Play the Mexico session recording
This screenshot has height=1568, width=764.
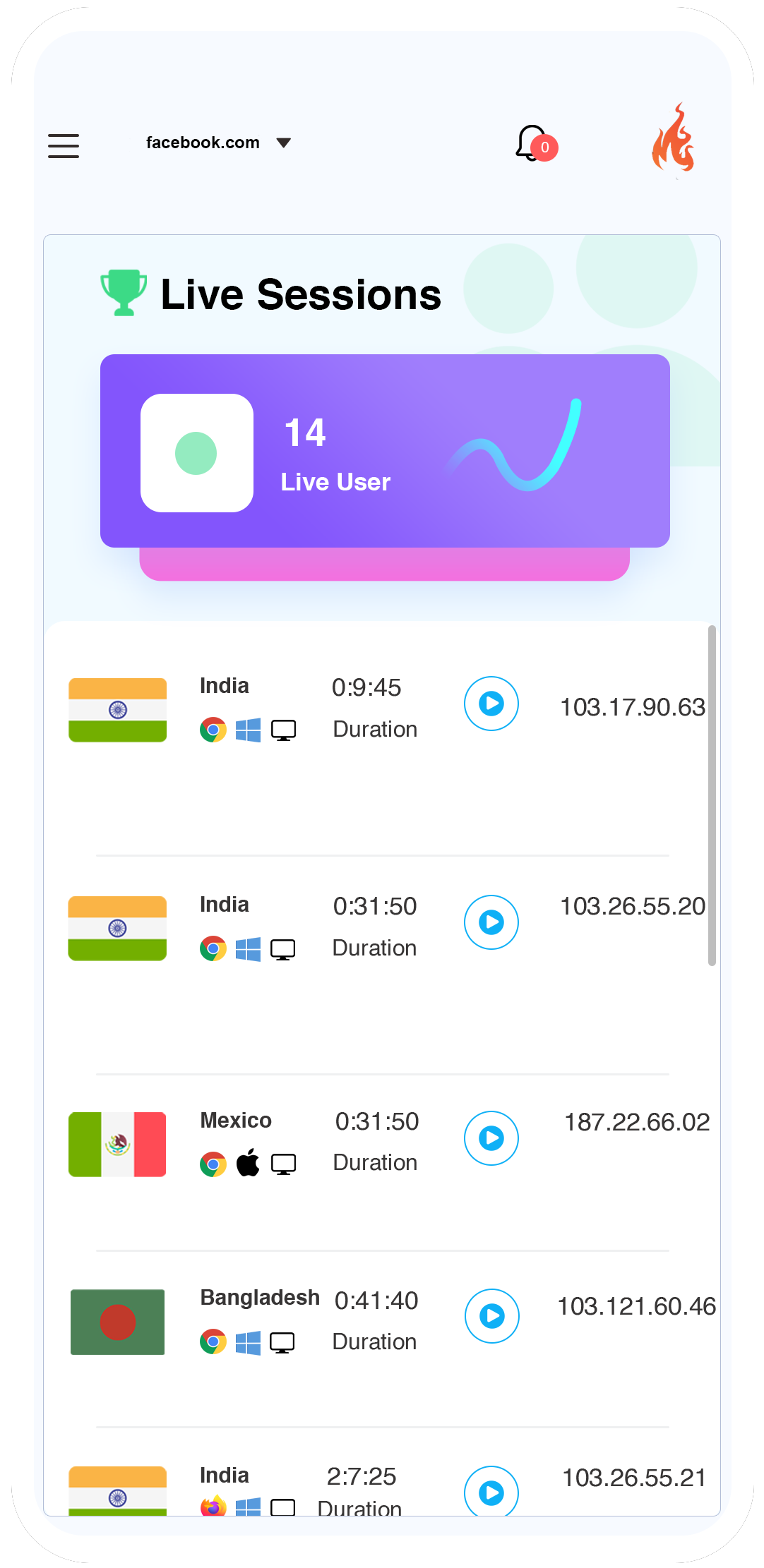pyautogui.click(x=491, y=1138)
